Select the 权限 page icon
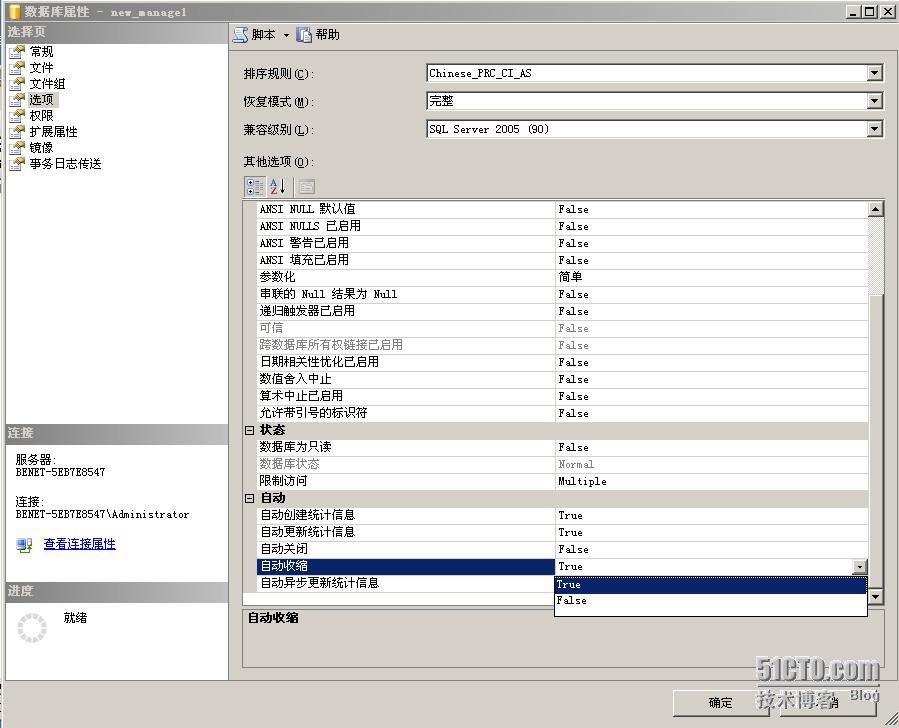 (17, 116)
